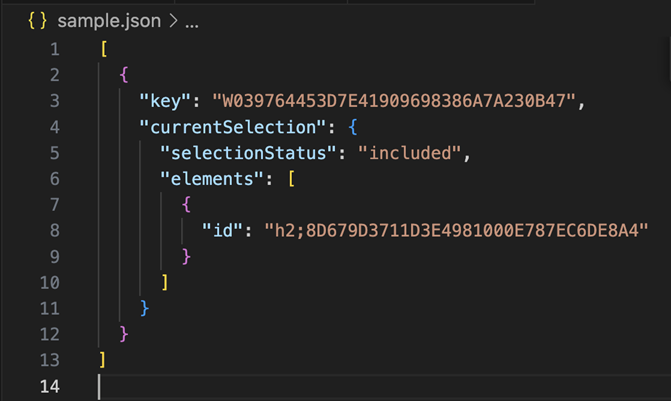Click line number 1 in the gutter
671x401 pixels.
[55, 49]
